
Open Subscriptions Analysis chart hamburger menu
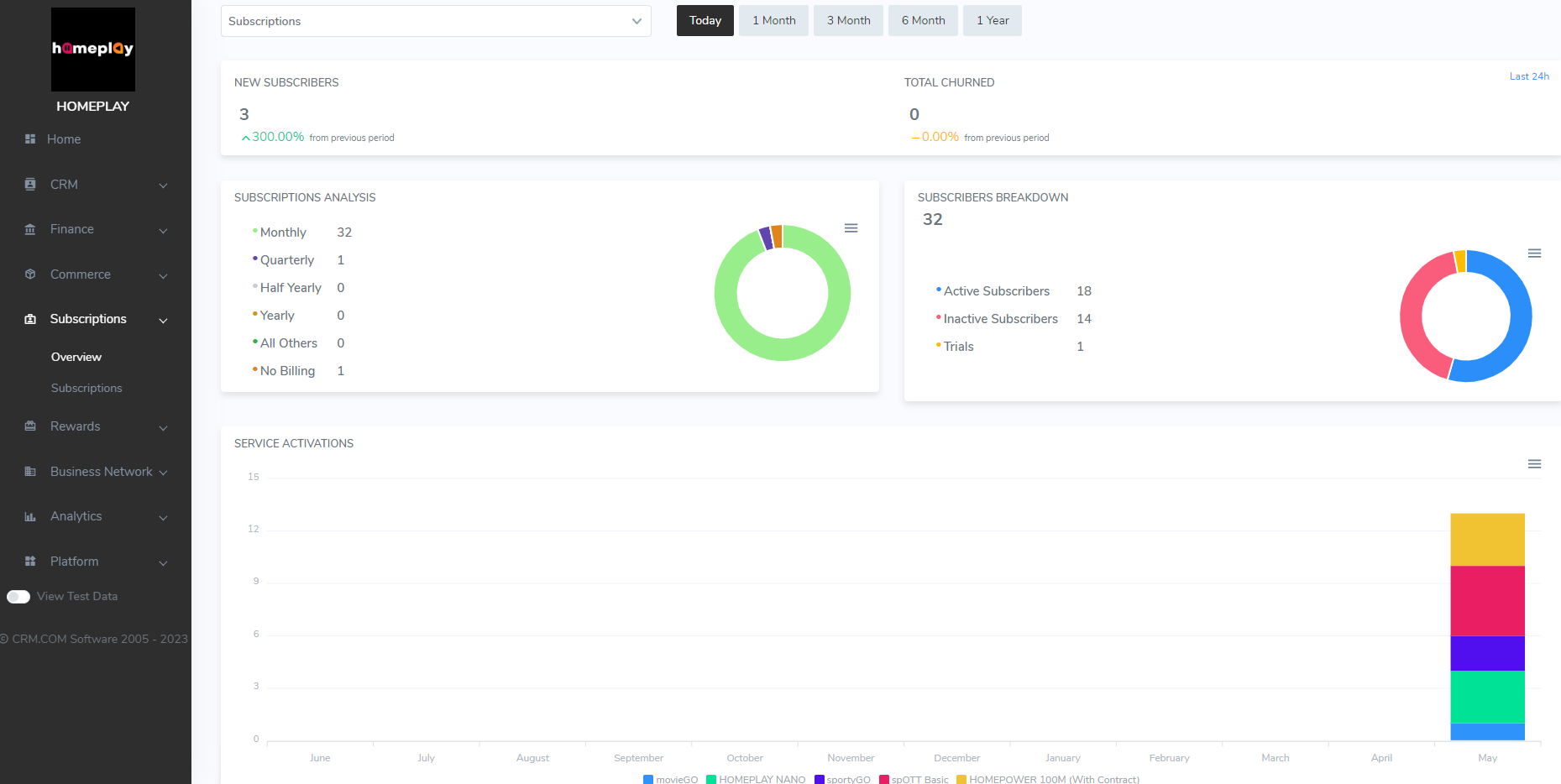[x=851, y=228]
